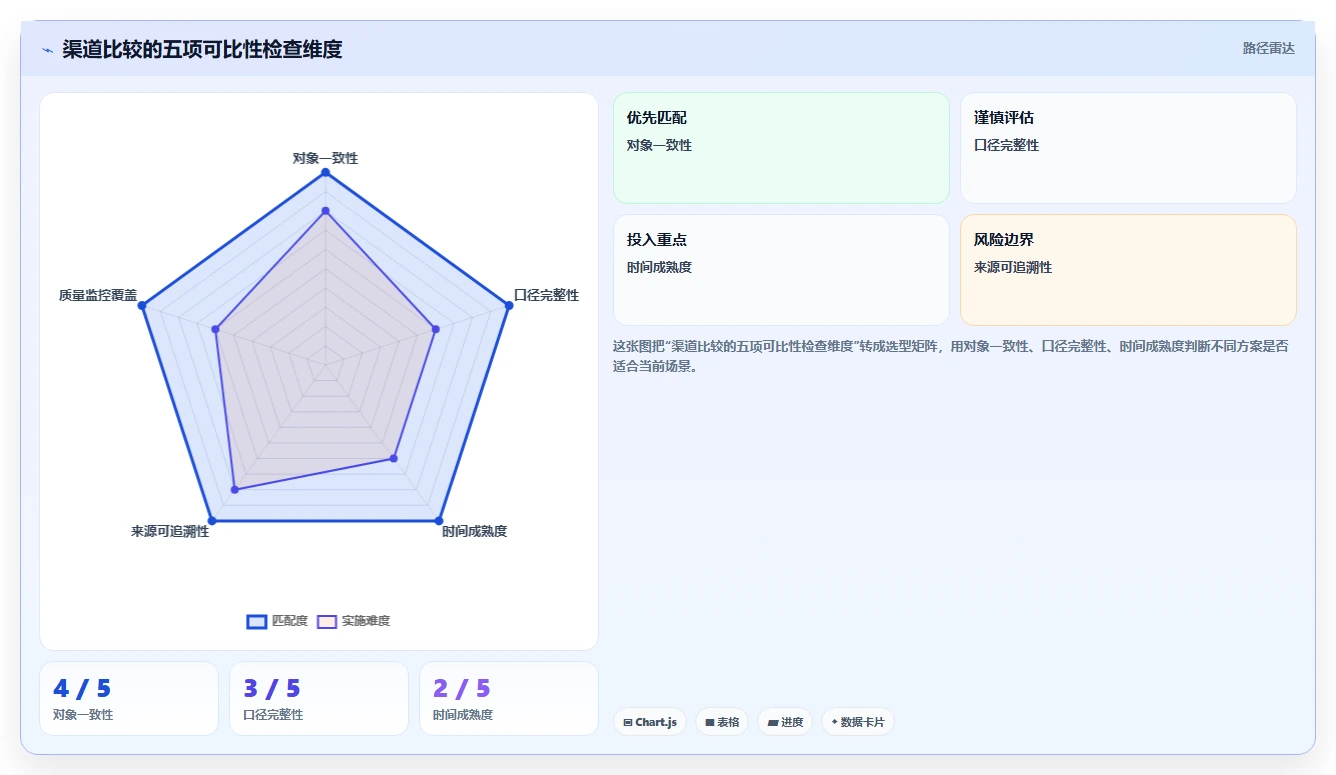Open the 风险边界 card
The image size is (1336, 775).
point(1128,270)
